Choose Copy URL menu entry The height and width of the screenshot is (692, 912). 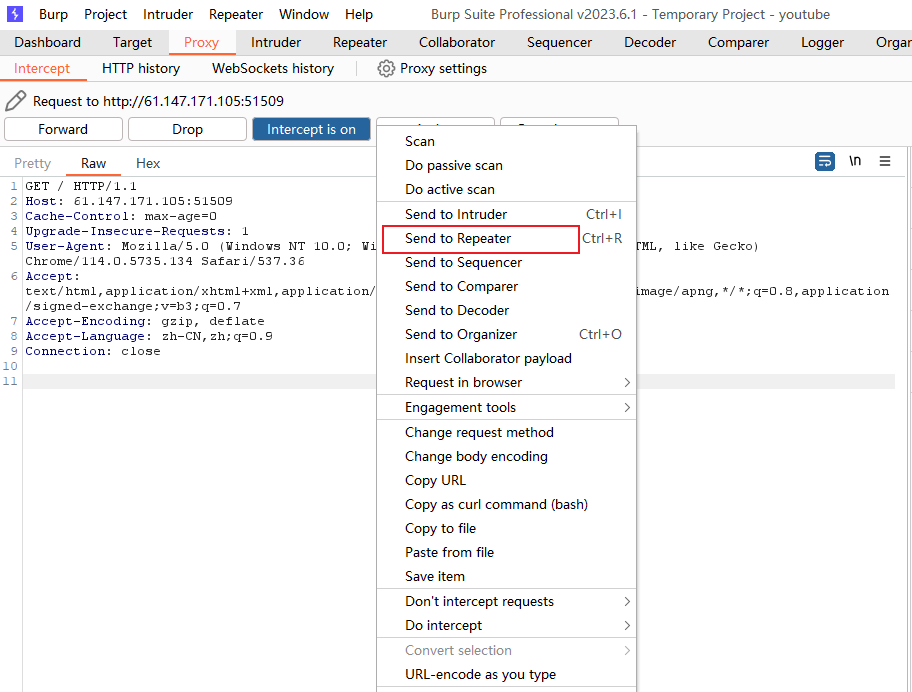click(x=506, y=480)
